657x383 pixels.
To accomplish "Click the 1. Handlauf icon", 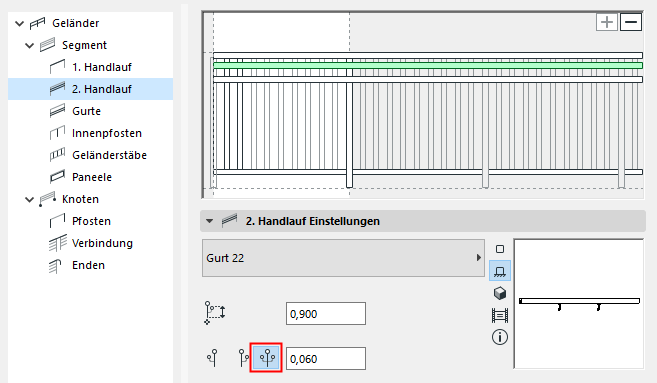I will [x=57, y=67].
